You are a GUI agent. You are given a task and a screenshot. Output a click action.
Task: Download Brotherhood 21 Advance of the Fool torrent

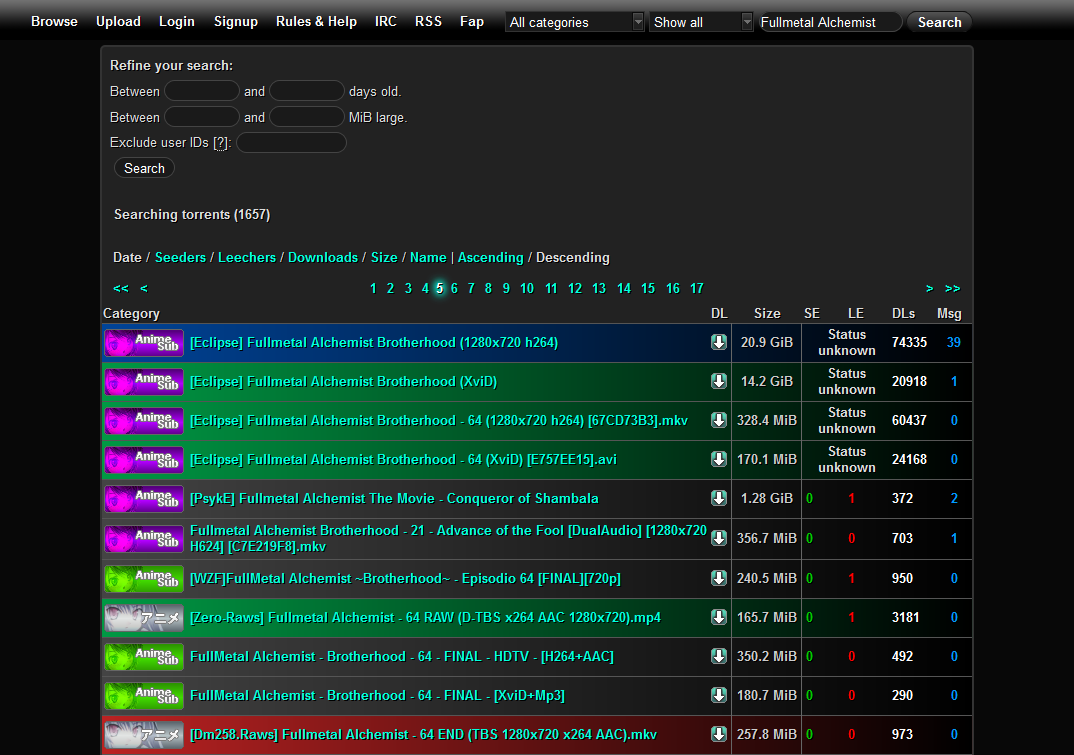click(x=719, y=538)
